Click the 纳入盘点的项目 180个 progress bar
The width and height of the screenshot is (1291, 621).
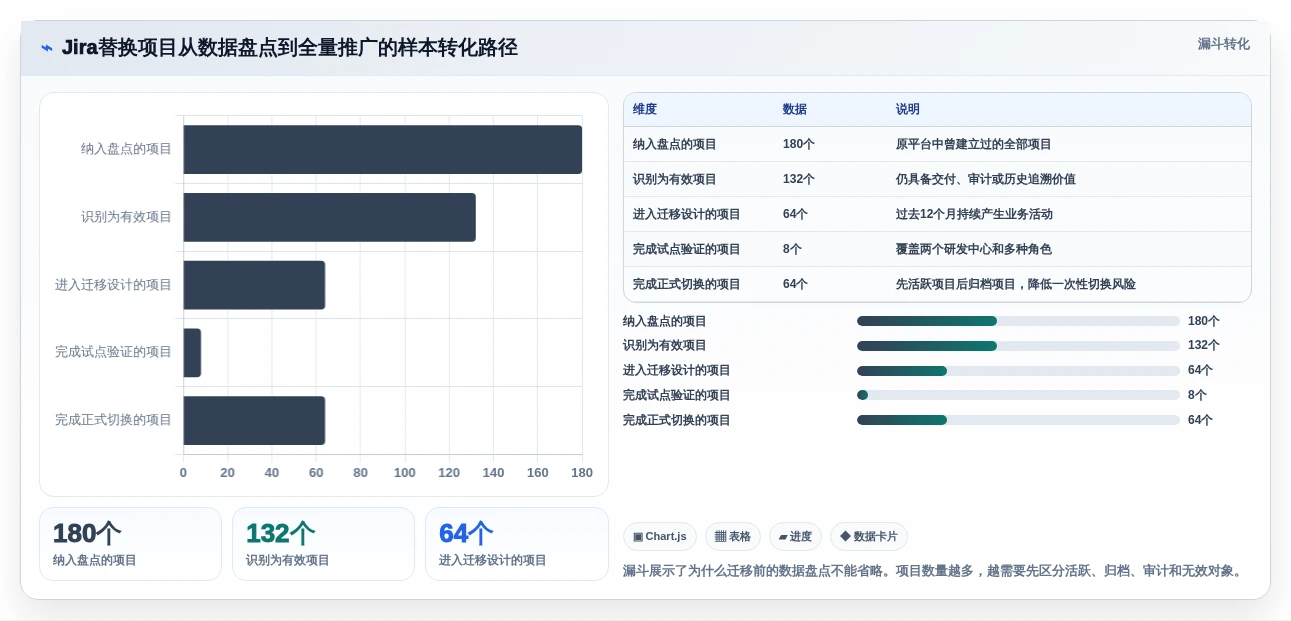1018,321
